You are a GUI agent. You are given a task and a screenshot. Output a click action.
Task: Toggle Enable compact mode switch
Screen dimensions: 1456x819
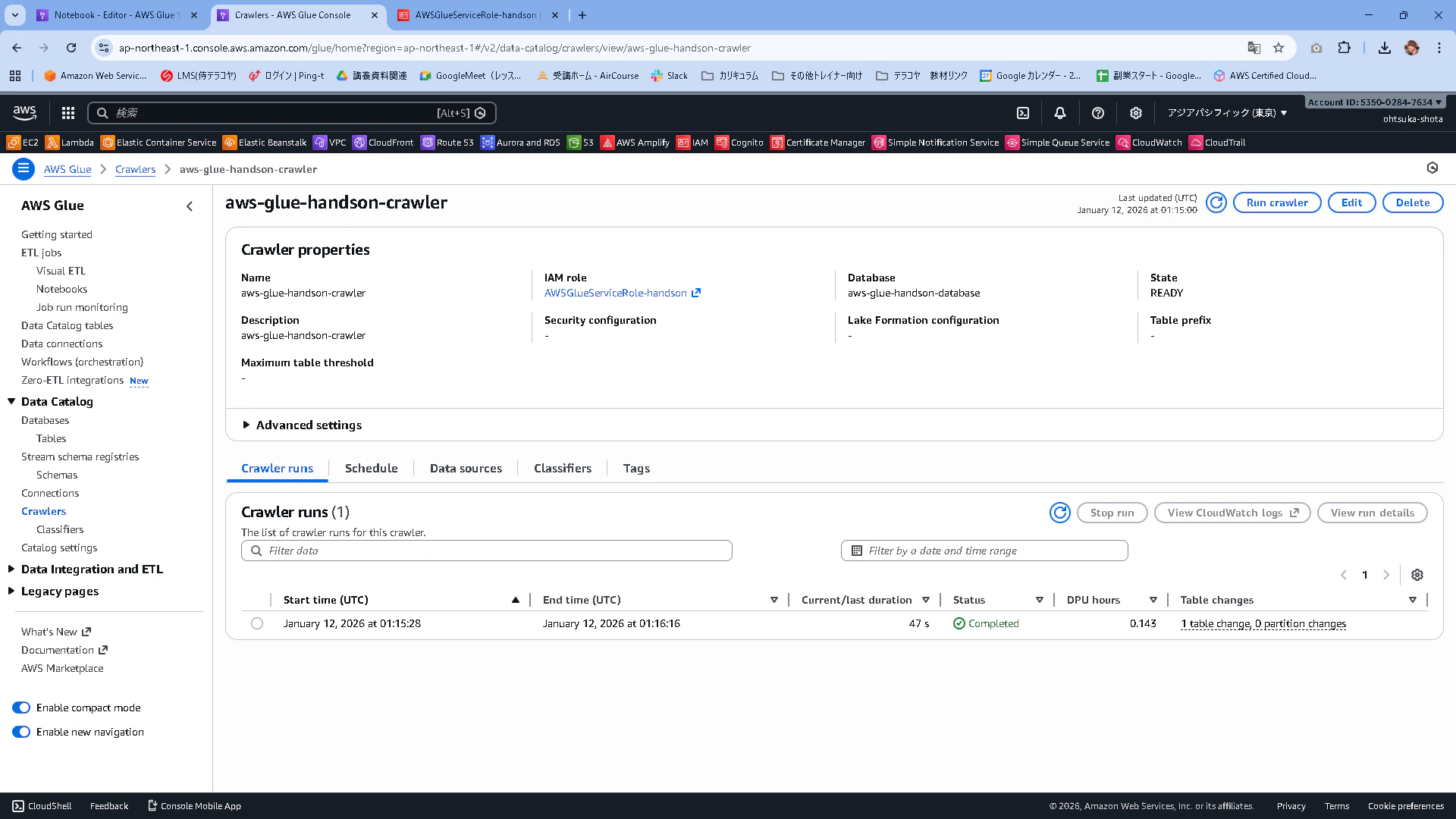[21, 708]
